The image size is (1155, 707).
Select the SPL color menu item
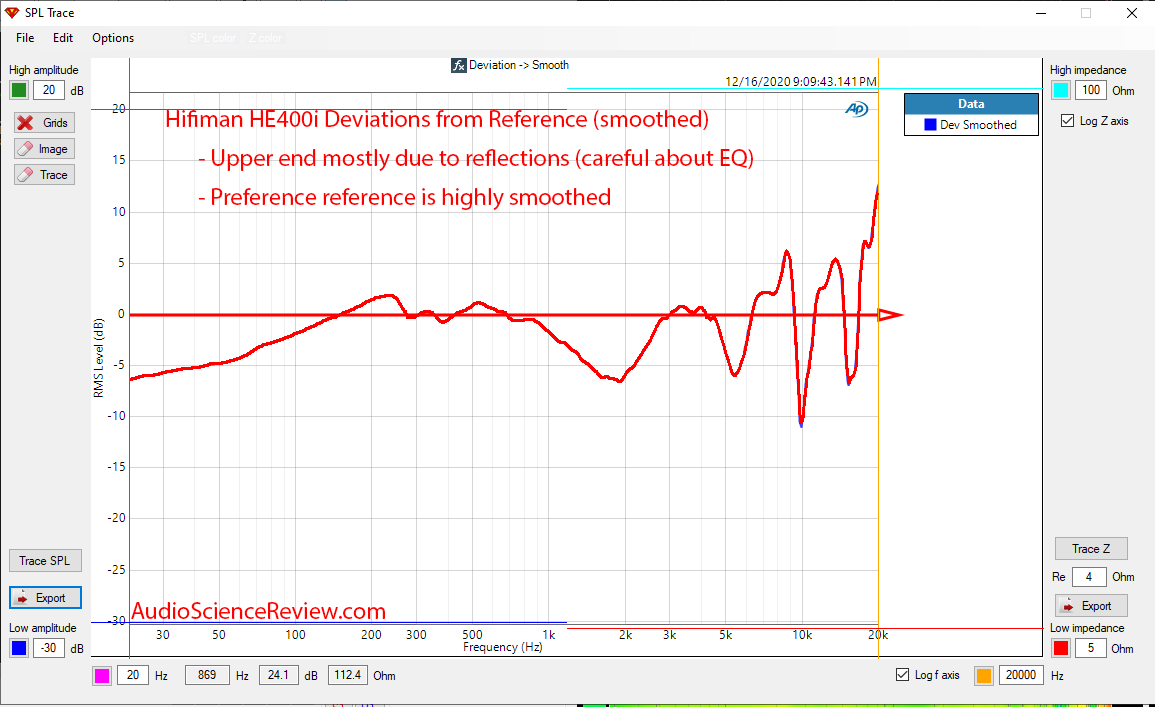click(213, 38)
